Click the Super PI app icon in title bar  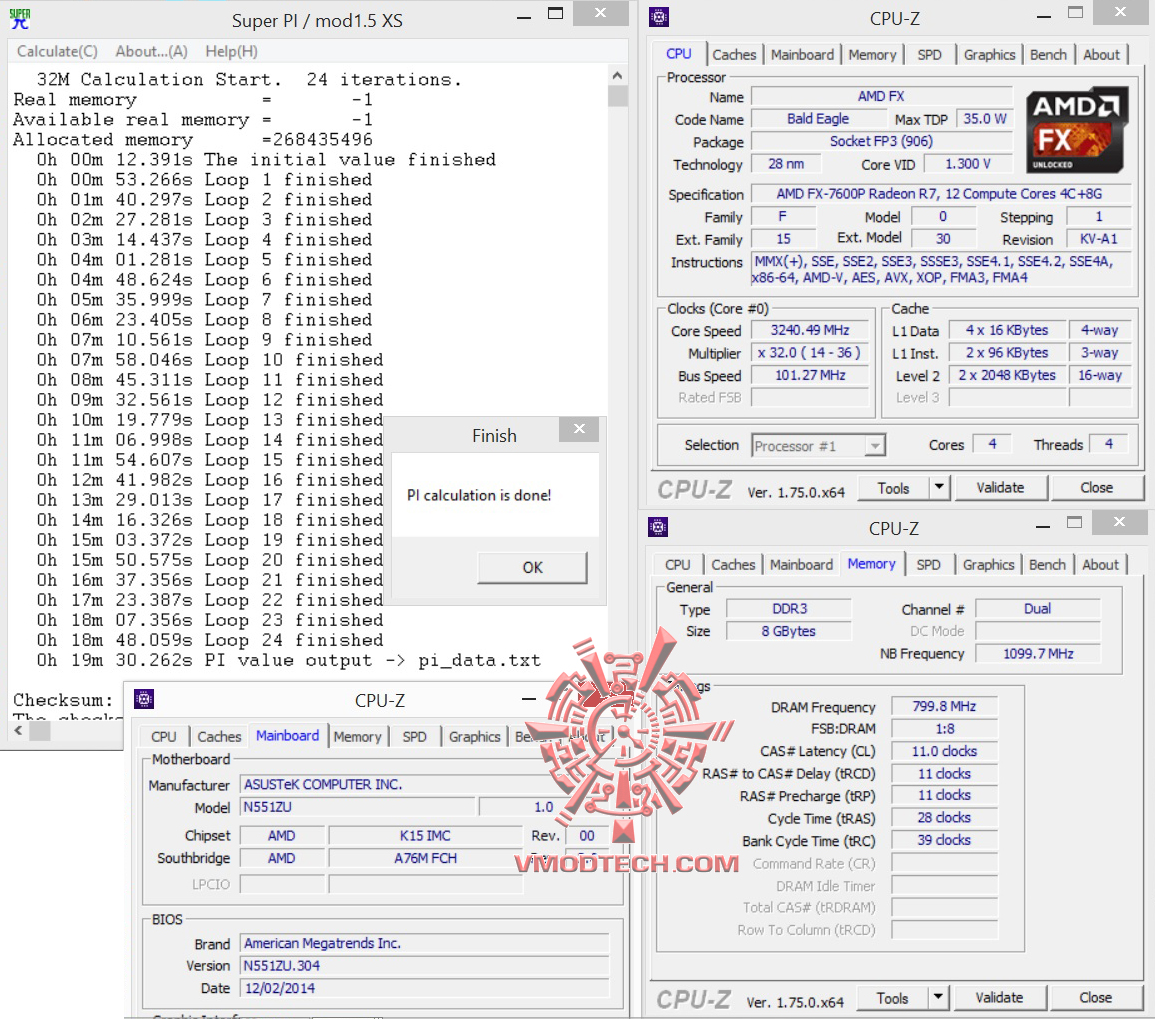[20, 19]
